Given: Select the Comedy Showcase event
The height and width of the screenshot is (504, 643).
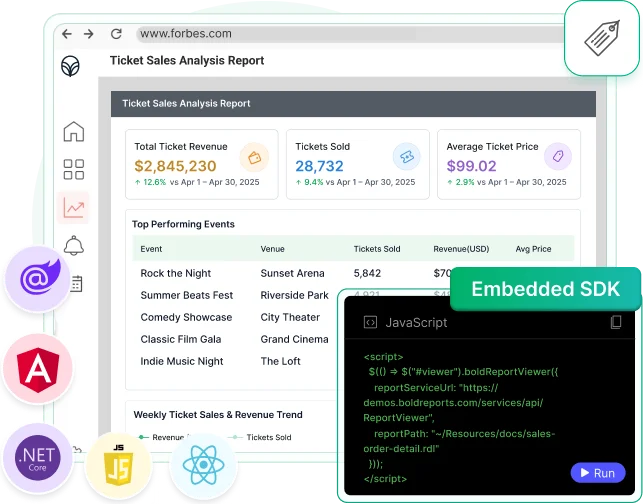Looking at the screenshot, I should [186, 317].
